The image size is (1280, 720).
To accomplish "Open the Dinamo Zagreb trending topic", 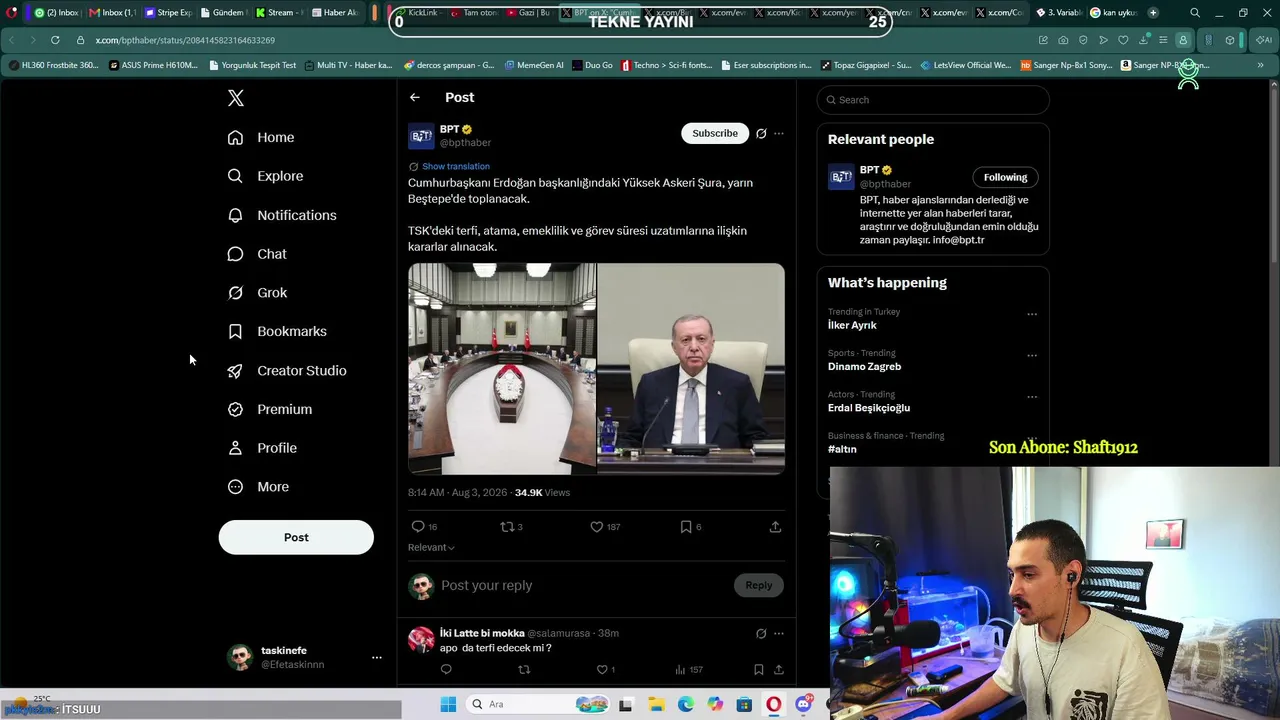I will [x=864, y=366].
